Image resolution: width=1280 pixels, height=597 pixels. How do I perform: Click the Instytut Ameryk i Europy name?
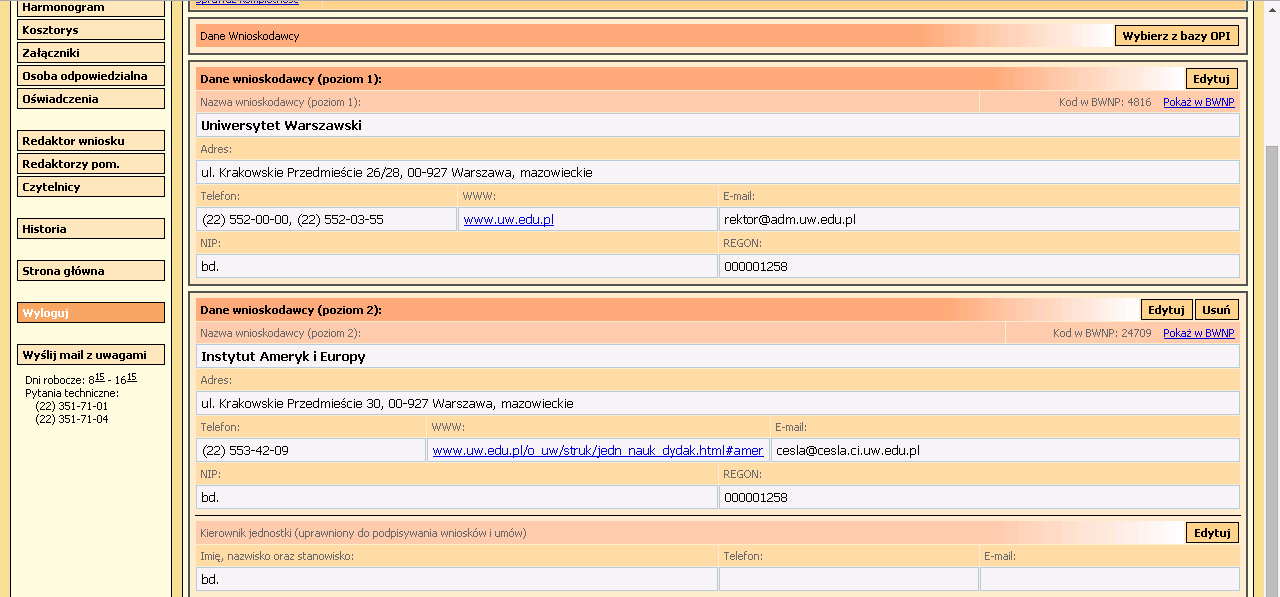tap(283, 356)
